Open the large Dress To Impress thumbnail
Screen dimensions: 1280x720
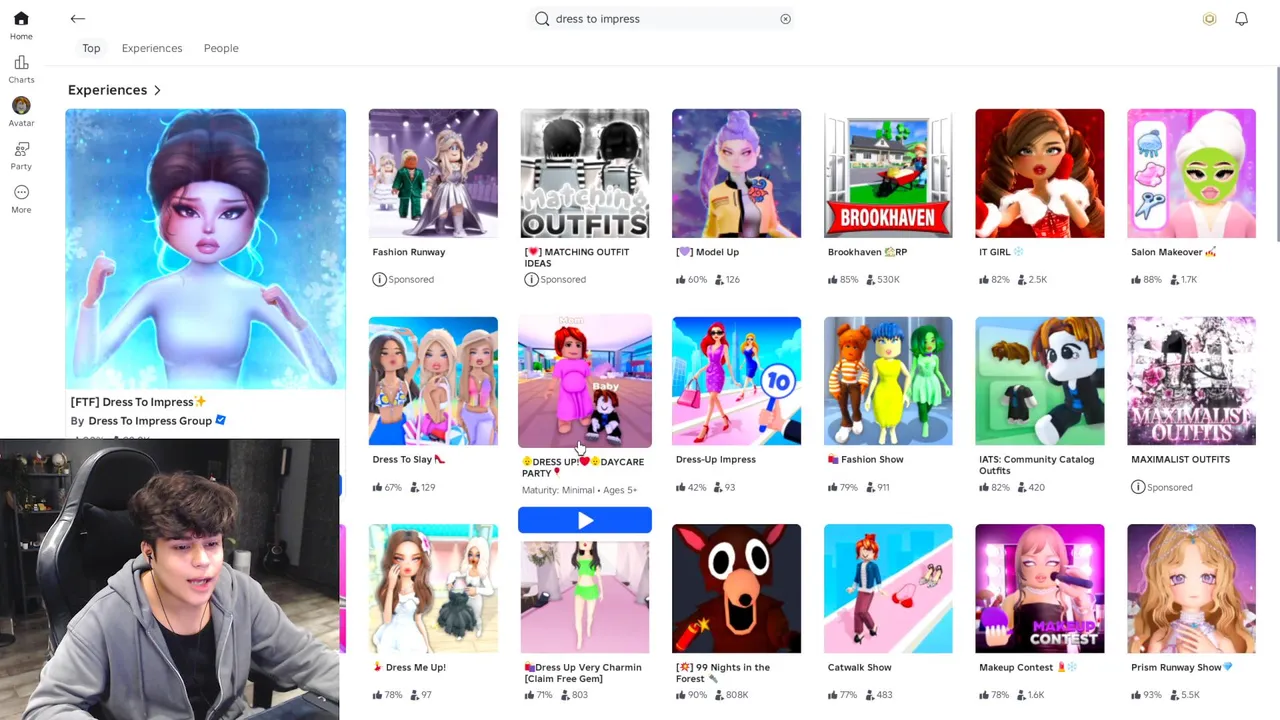[x=206, y=248]
